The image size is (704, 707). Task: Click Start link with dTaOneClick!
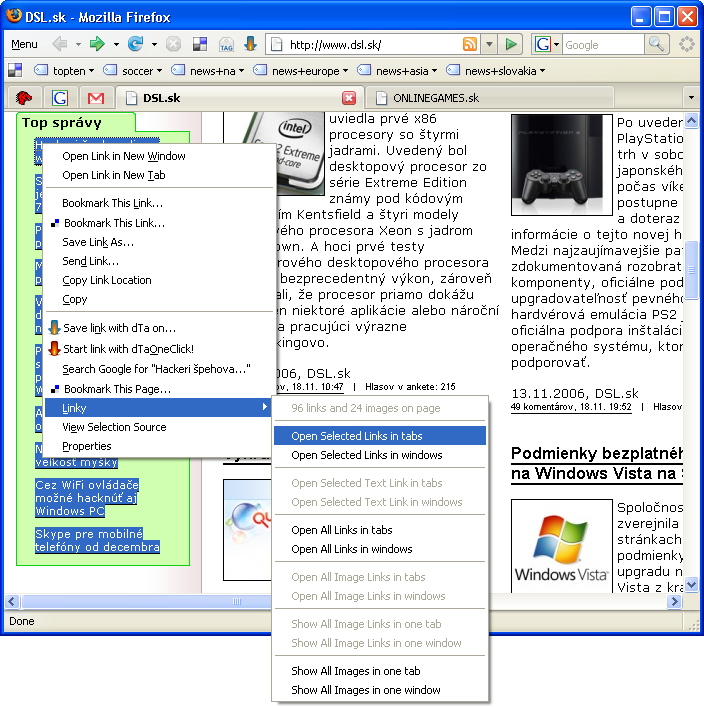tap(159, 349)
